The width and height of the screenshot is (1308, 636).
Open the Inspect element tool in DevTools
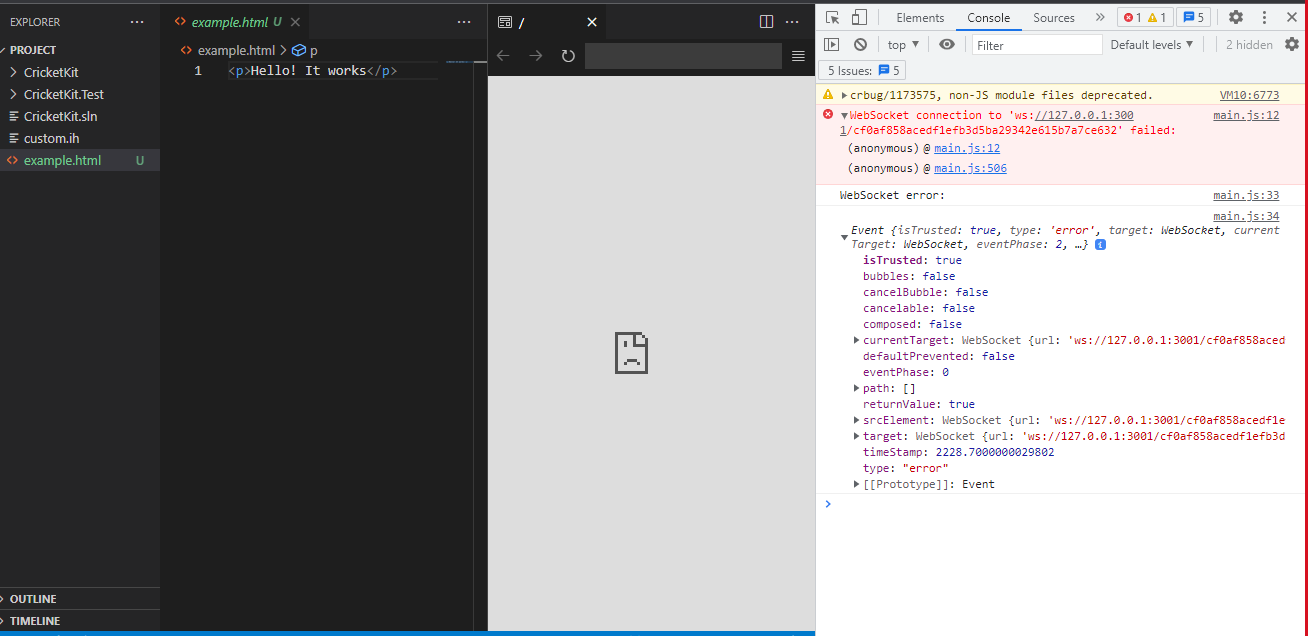(832, 17)
